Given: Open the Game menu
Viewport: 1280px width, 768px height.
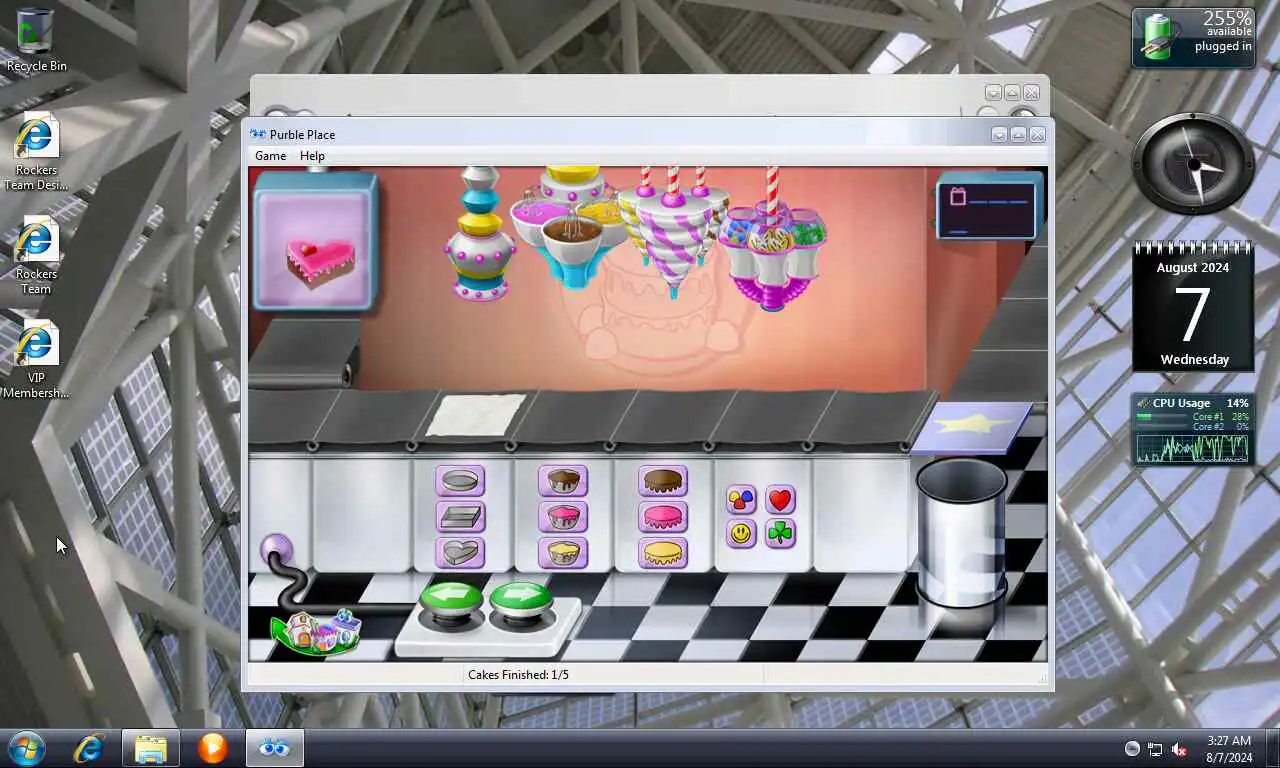Looking at the screenshot, I should tap(270, 156).
